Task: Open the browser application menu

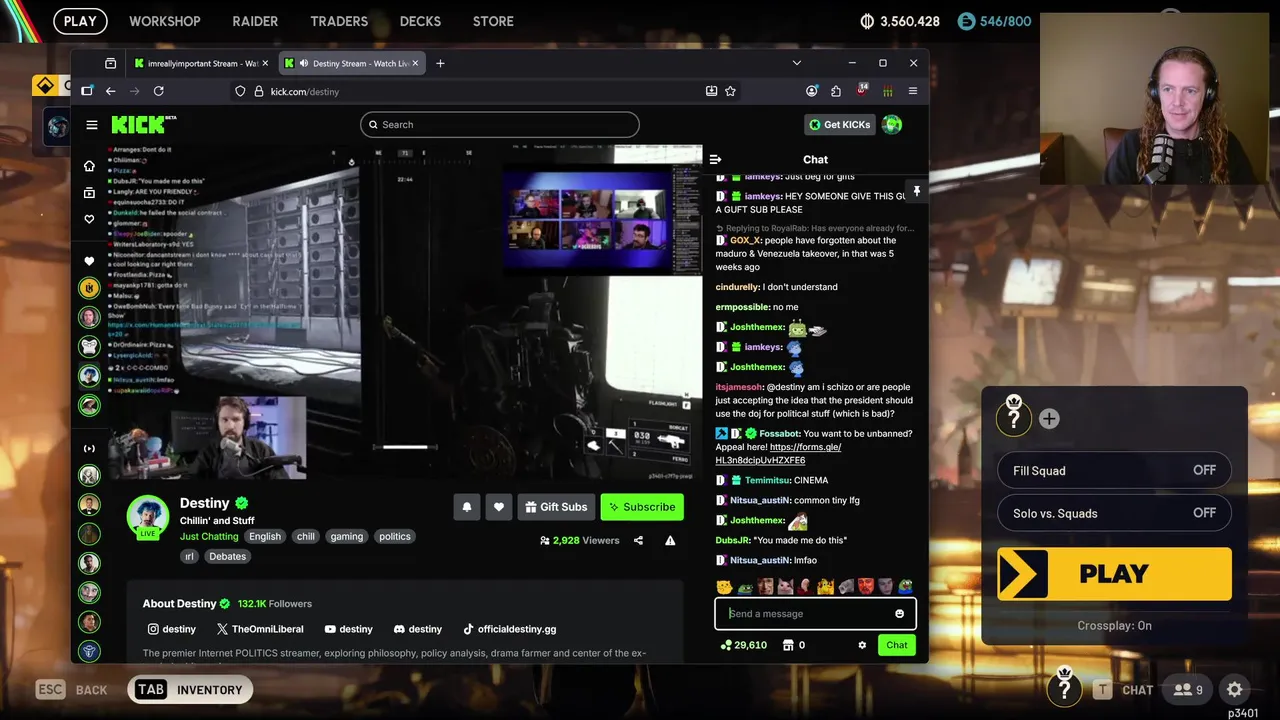Action: click(912, 91)
